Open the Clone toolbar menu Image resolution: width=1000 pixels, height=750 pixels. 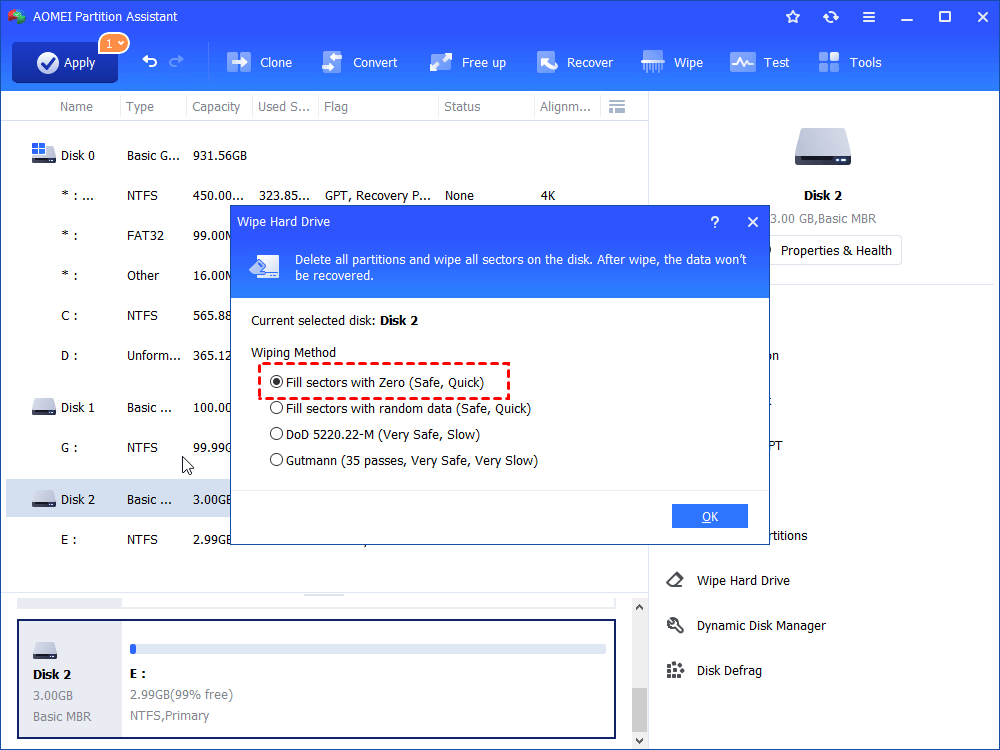260,62
